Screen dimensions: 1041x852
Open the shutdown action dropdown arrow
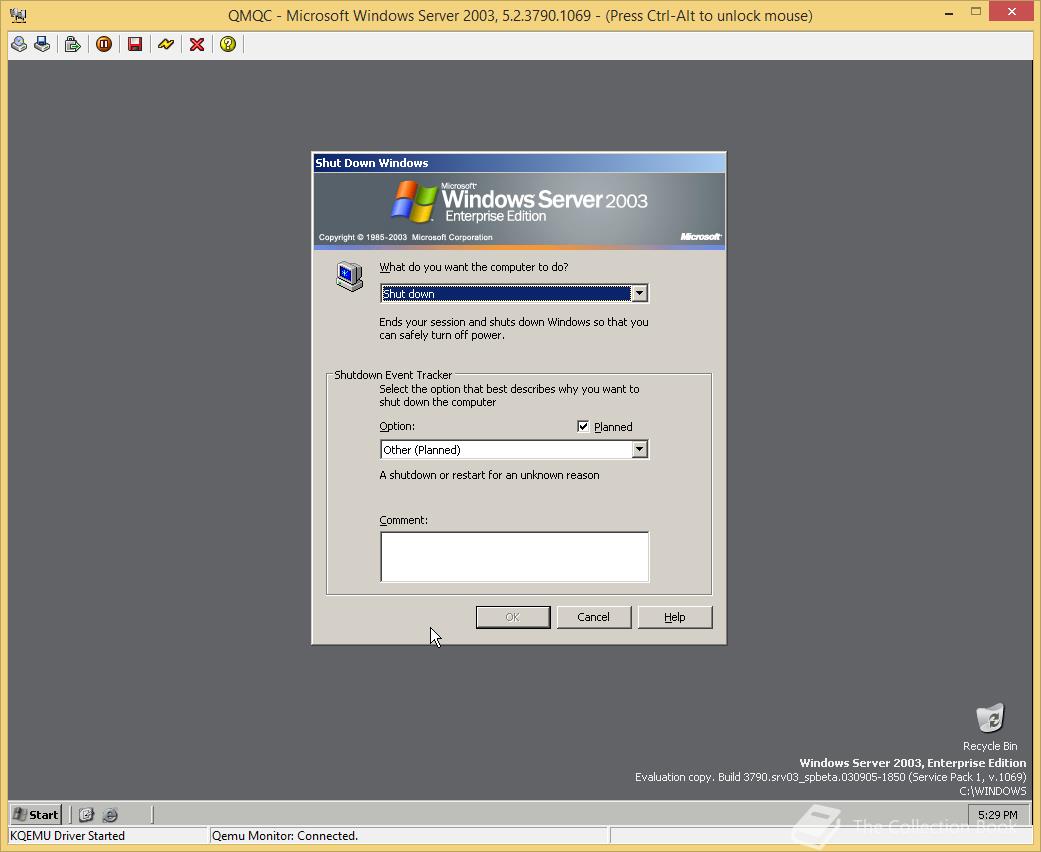click(x=639, y=294)
